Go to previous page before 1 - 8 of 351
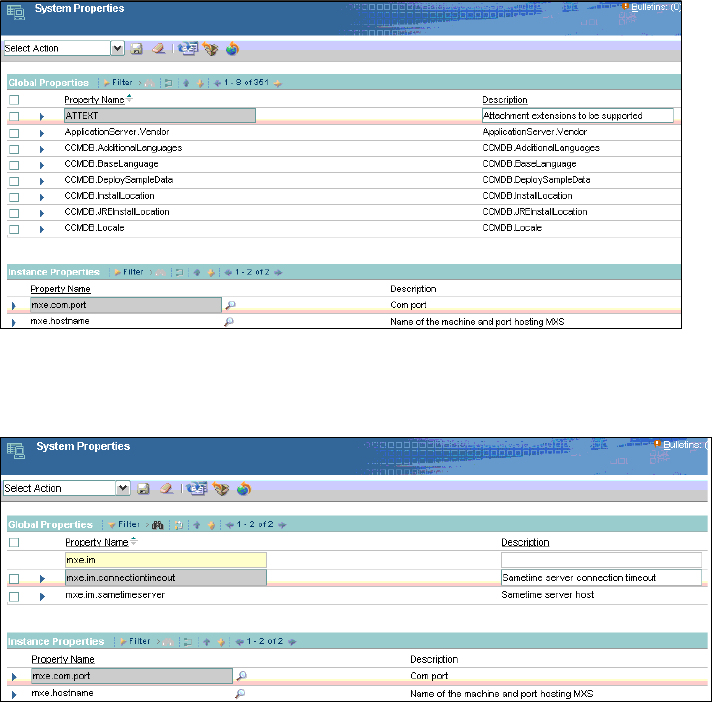This screenshot has height=702, width=712. (218, 83)
